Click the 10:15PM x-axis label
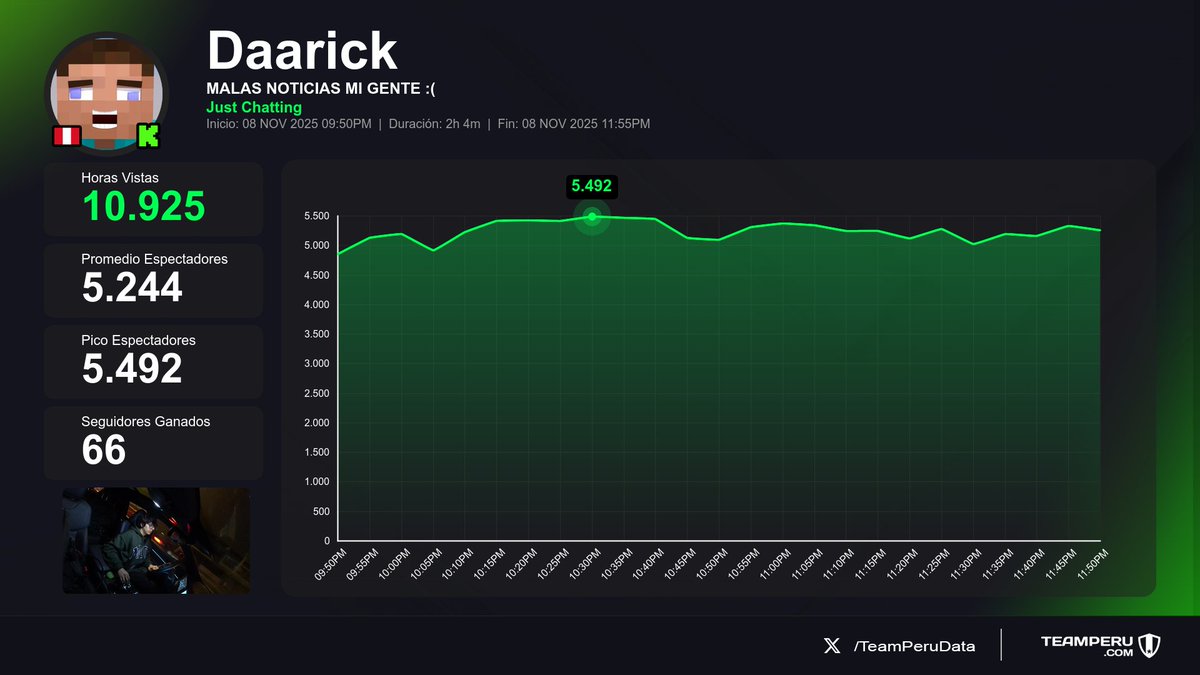 [489, 563]
